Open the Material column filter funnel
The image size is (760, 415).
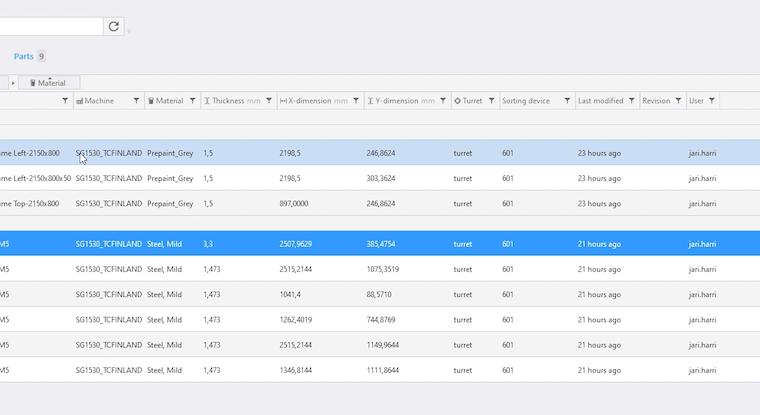click(193, 101)
